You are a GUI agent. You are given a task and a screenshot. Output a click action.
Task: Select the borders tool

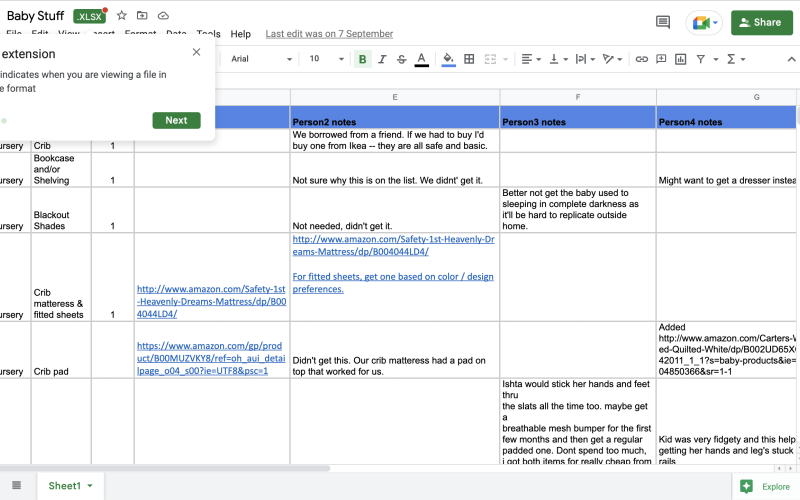point(471,59)
